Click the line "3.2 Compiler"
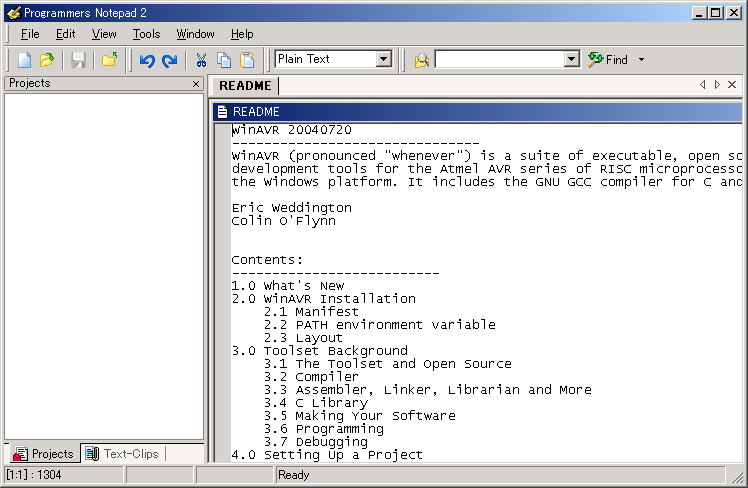Image resolution: width=748 pixels, height=488 pixels. pyautogui.click(x=311, y=377)
